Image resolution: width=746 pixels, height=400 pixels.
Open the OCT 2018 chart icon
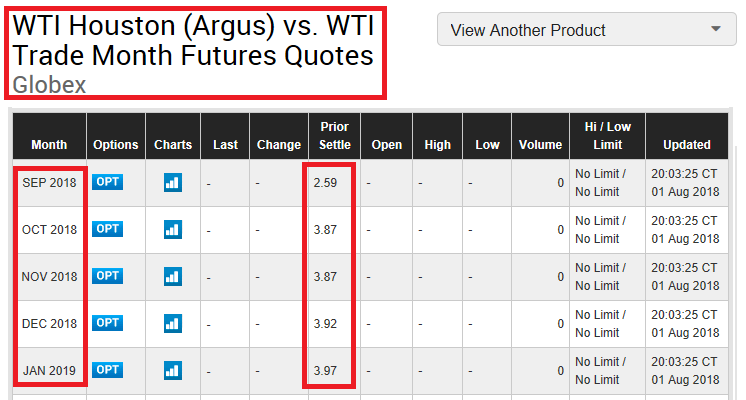coord(173,230)
